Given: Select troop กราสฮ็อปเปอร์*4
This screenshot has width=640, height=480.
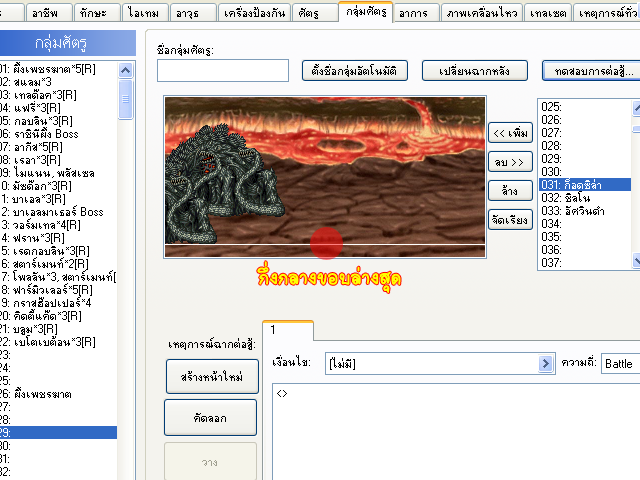Looking at the screenshot, I should click(58, 303).
